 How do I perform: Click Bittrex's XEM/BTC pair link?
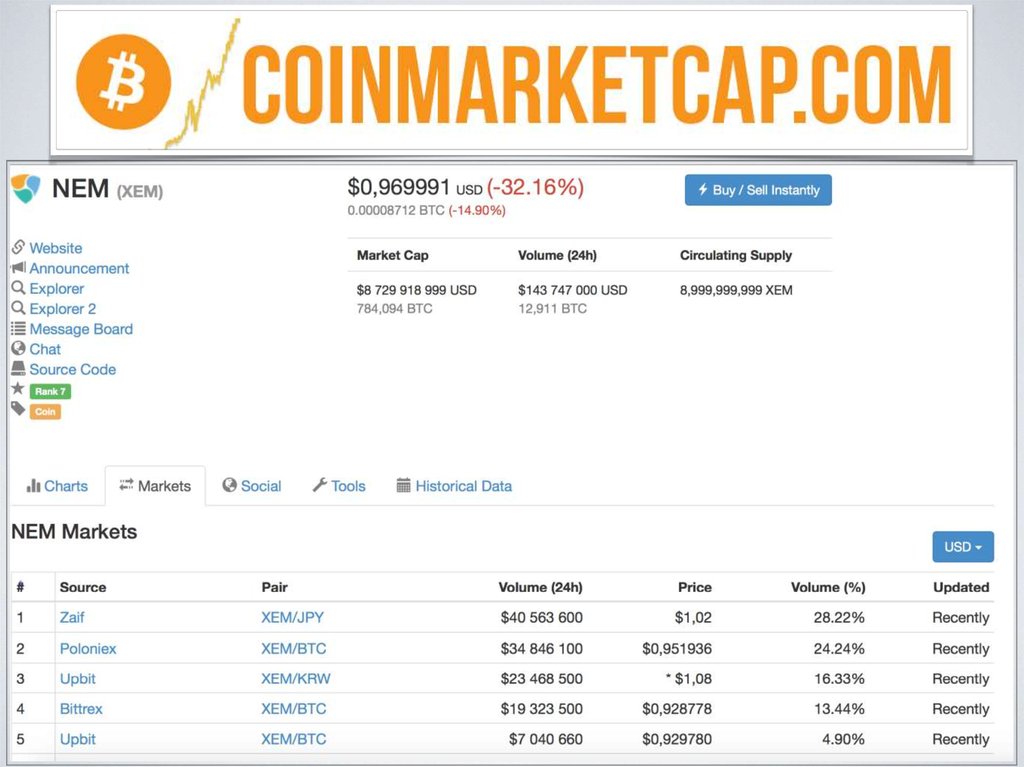point(294,709)
